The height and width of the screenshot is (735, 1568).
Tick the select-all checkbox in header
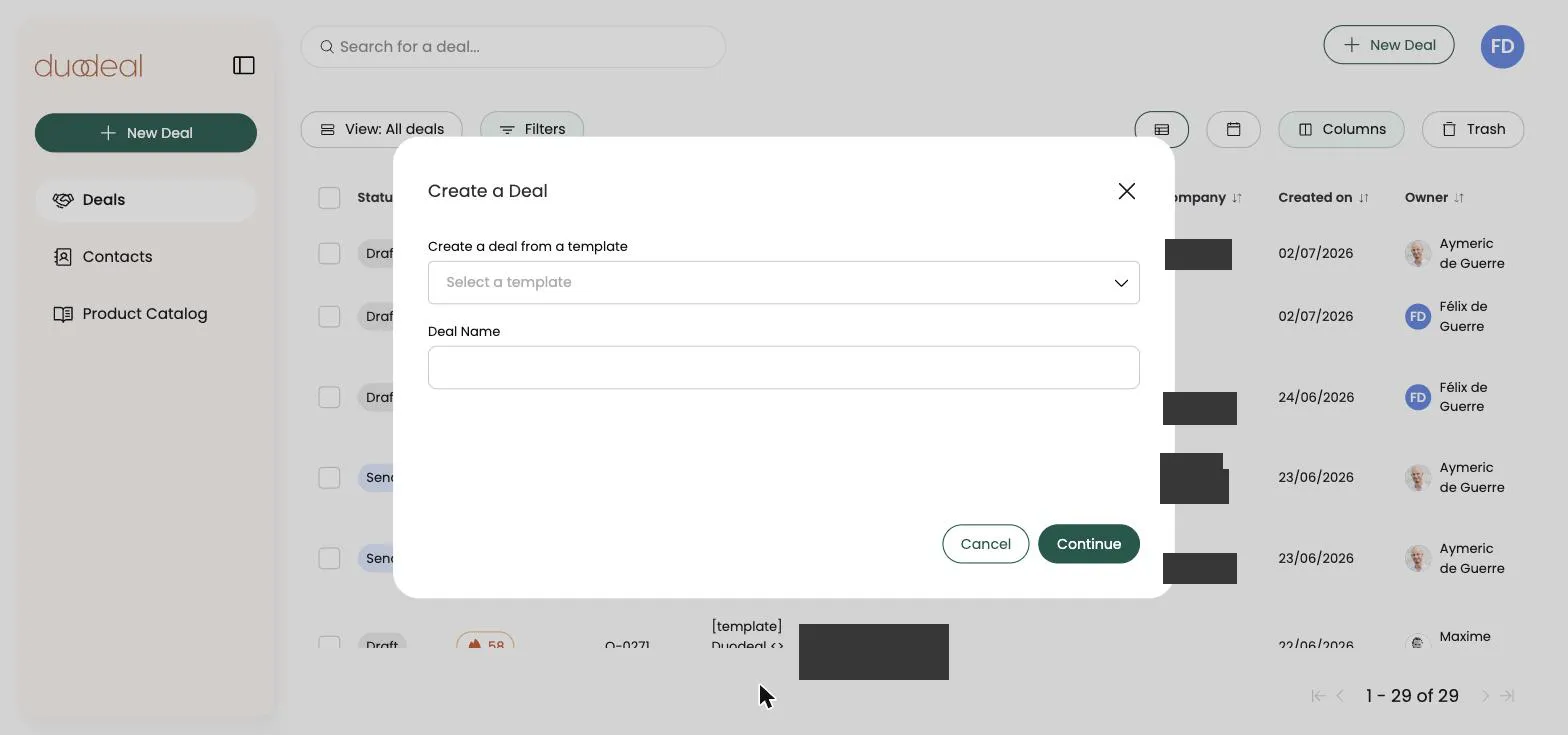click(x=329, y=198)
